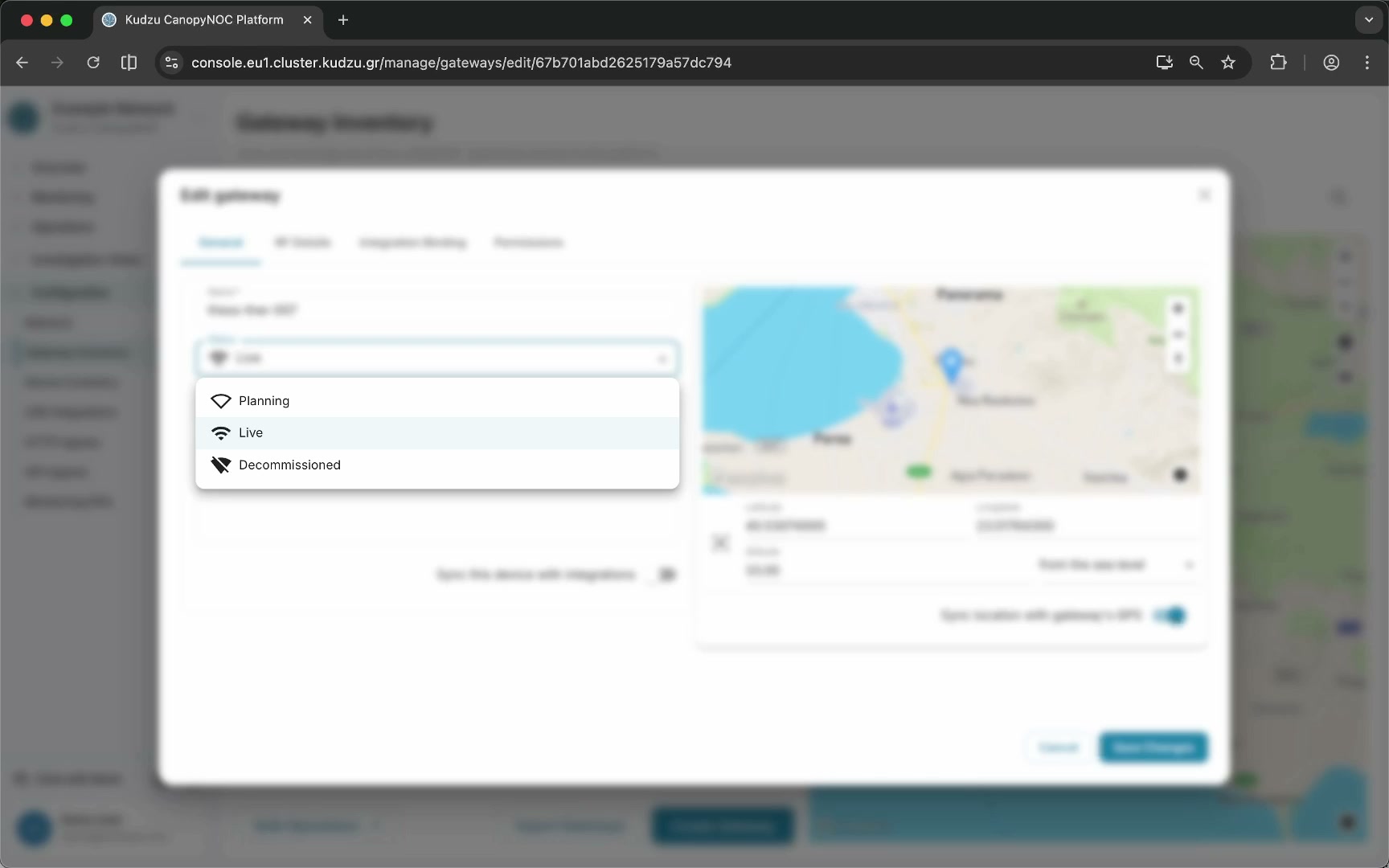
Task: View site information icon in address bar
Action: click(x=171, y=63)
